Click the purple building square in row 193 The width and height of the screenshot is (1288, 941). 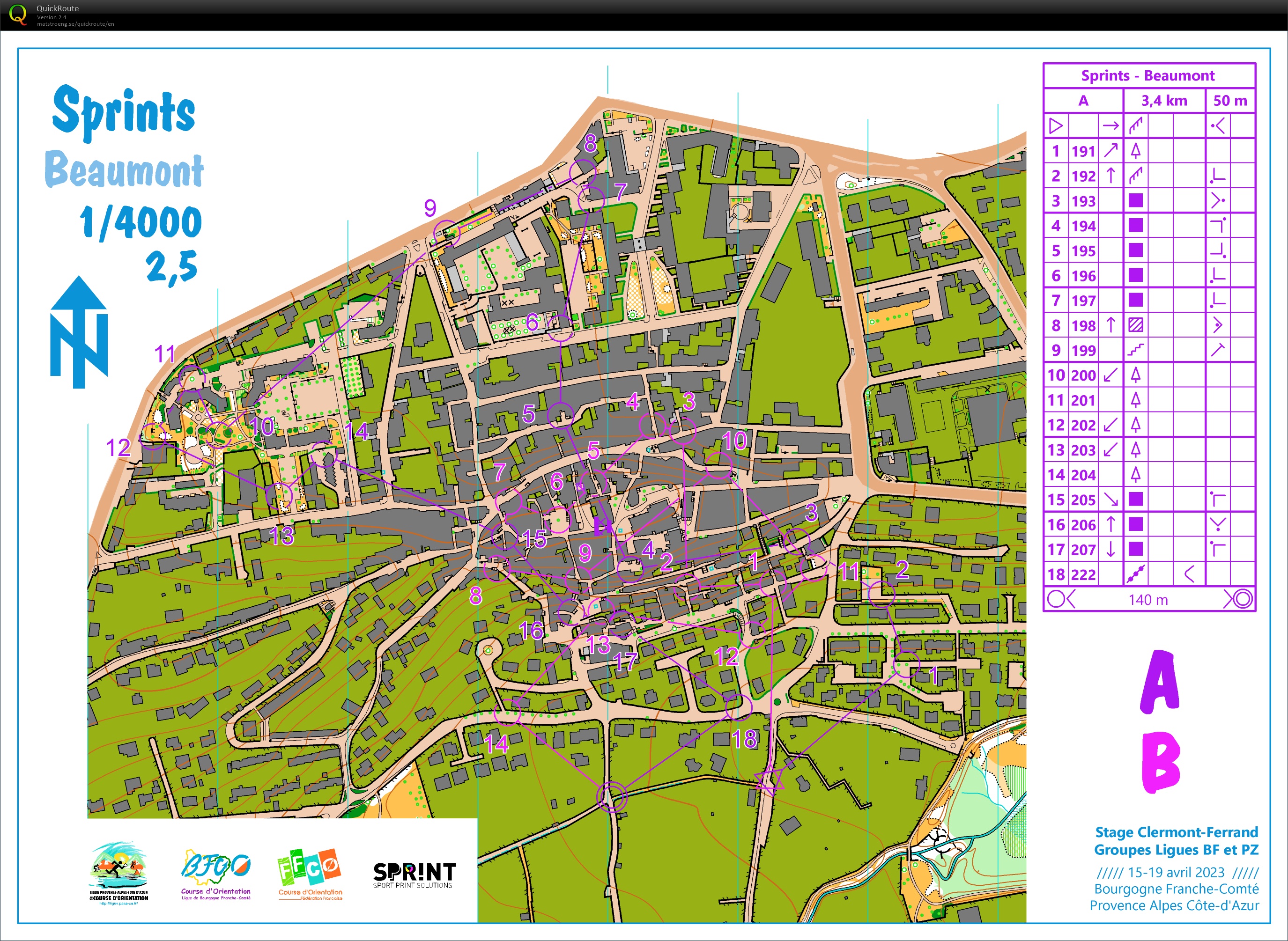1135,200
